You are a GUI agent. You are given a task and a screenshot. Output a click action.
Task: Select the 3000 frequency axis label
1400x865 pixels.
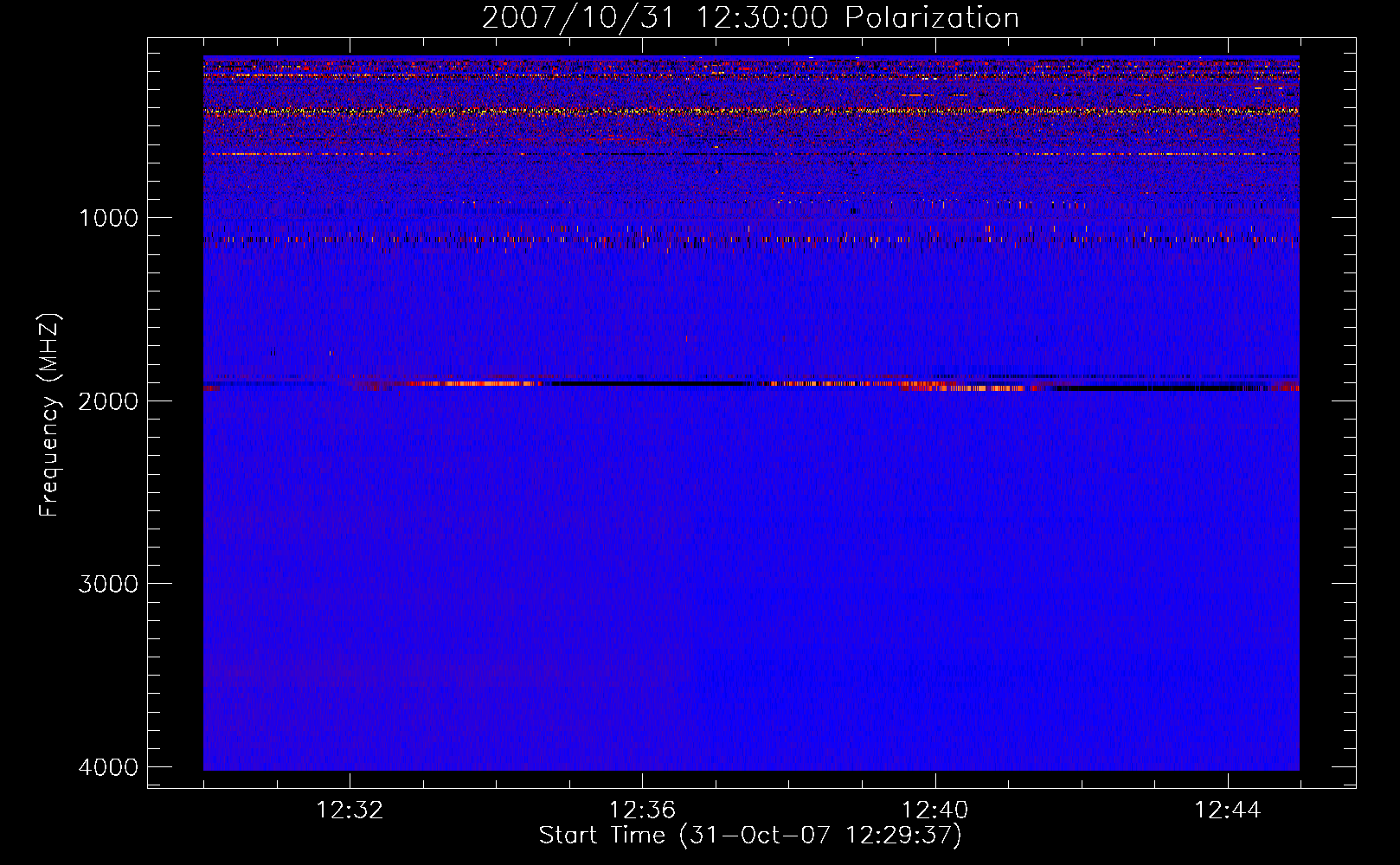108,583
